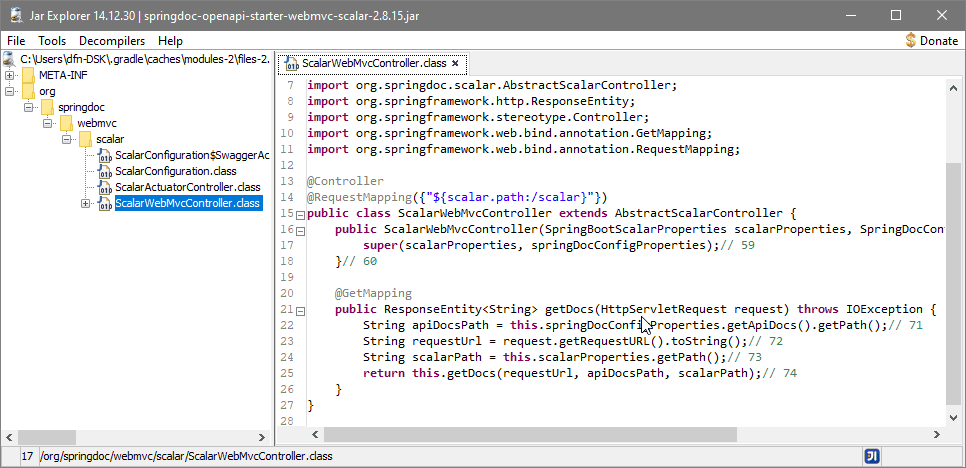
Task: Open the File menu
Action: tap(16, 41)
